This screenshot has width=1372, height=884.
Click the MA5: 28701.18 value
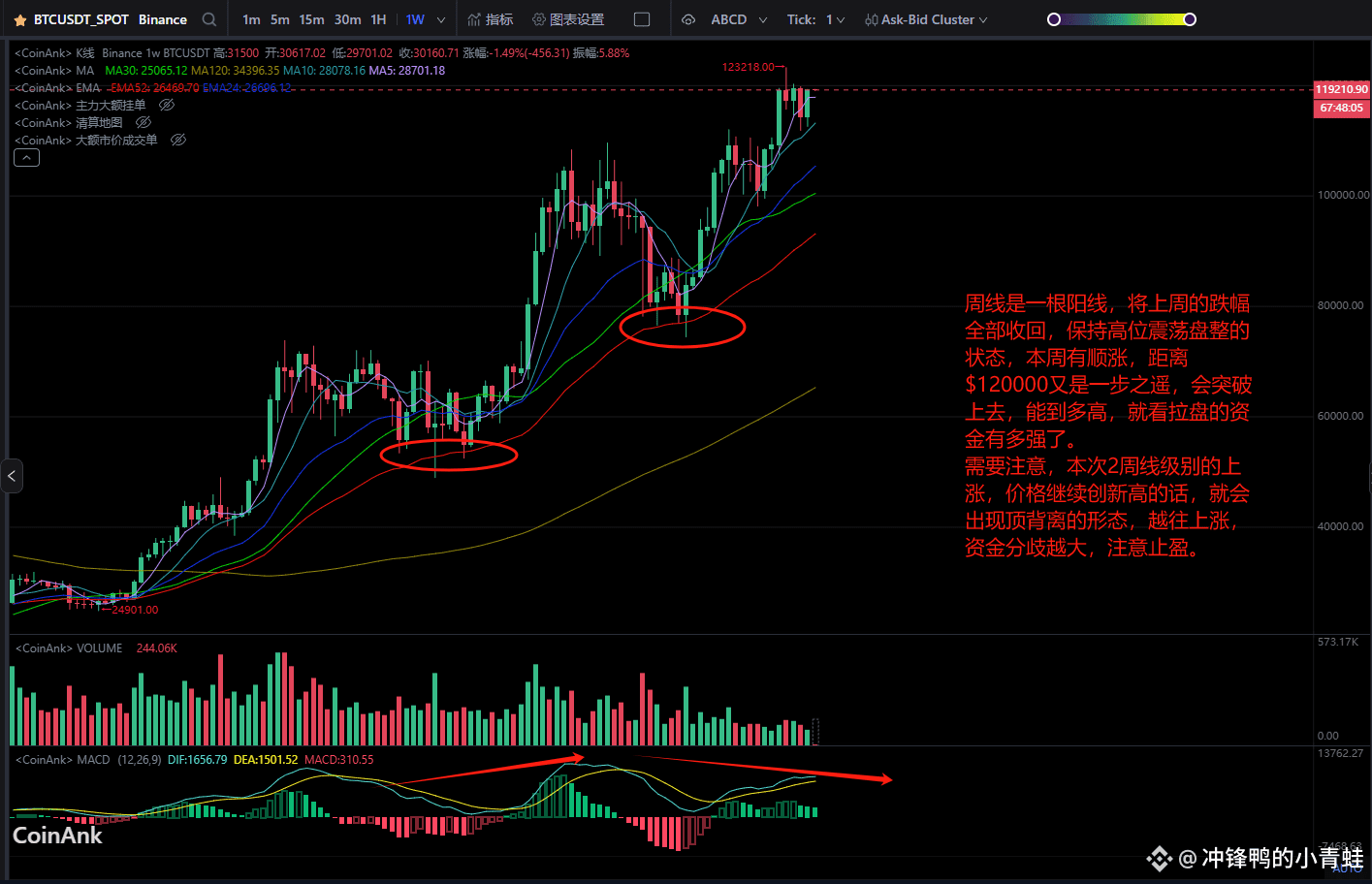[x=407, y=71]
